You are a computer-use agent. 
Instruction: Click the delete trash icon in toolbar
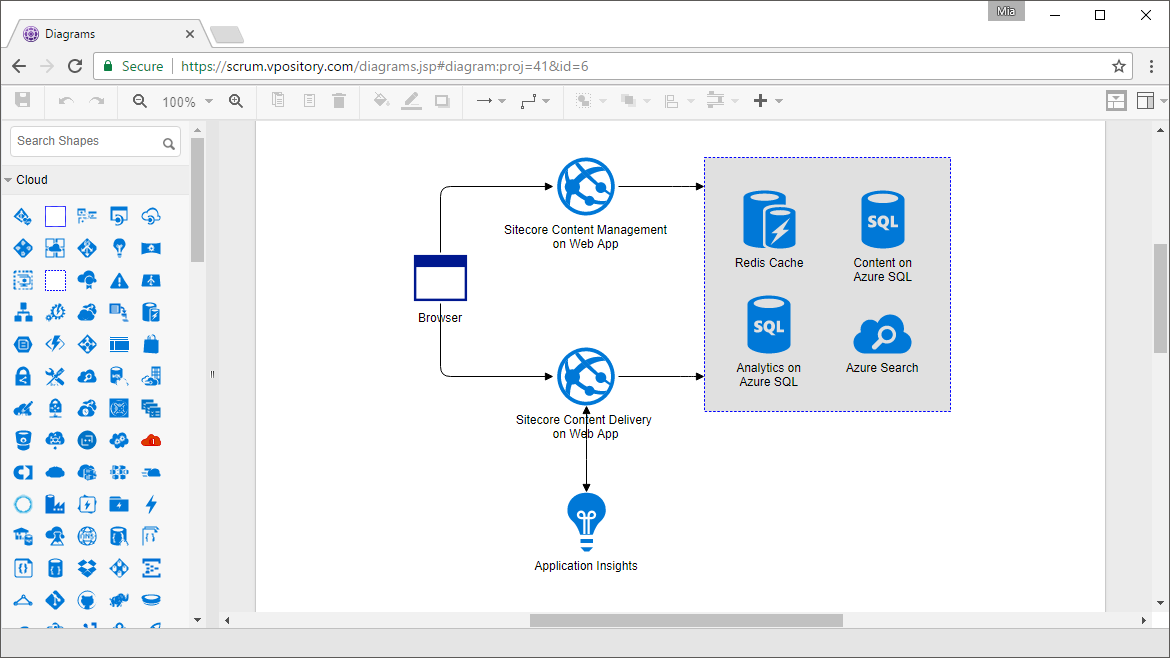[x=339, y=100]
